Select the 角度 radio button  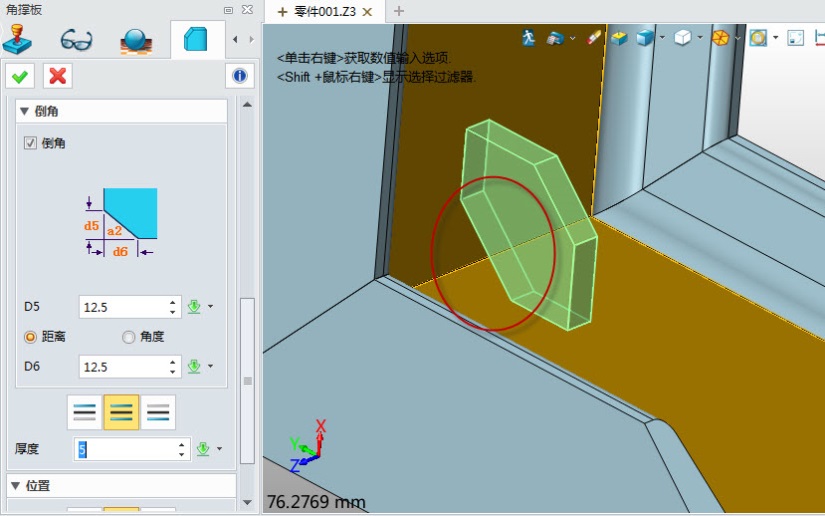(128, 337)
